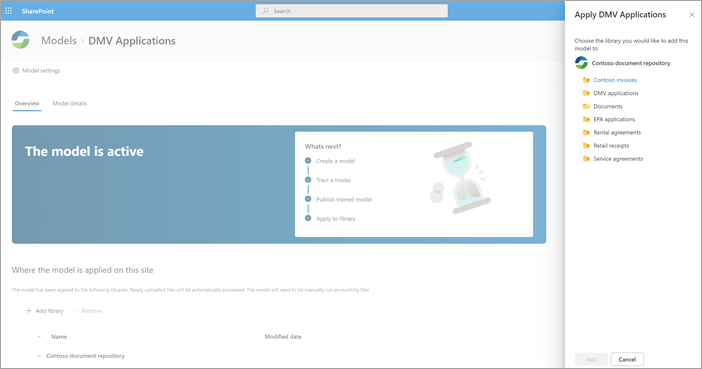
Task: Select the DMV applications library
Action: point(616,93)
